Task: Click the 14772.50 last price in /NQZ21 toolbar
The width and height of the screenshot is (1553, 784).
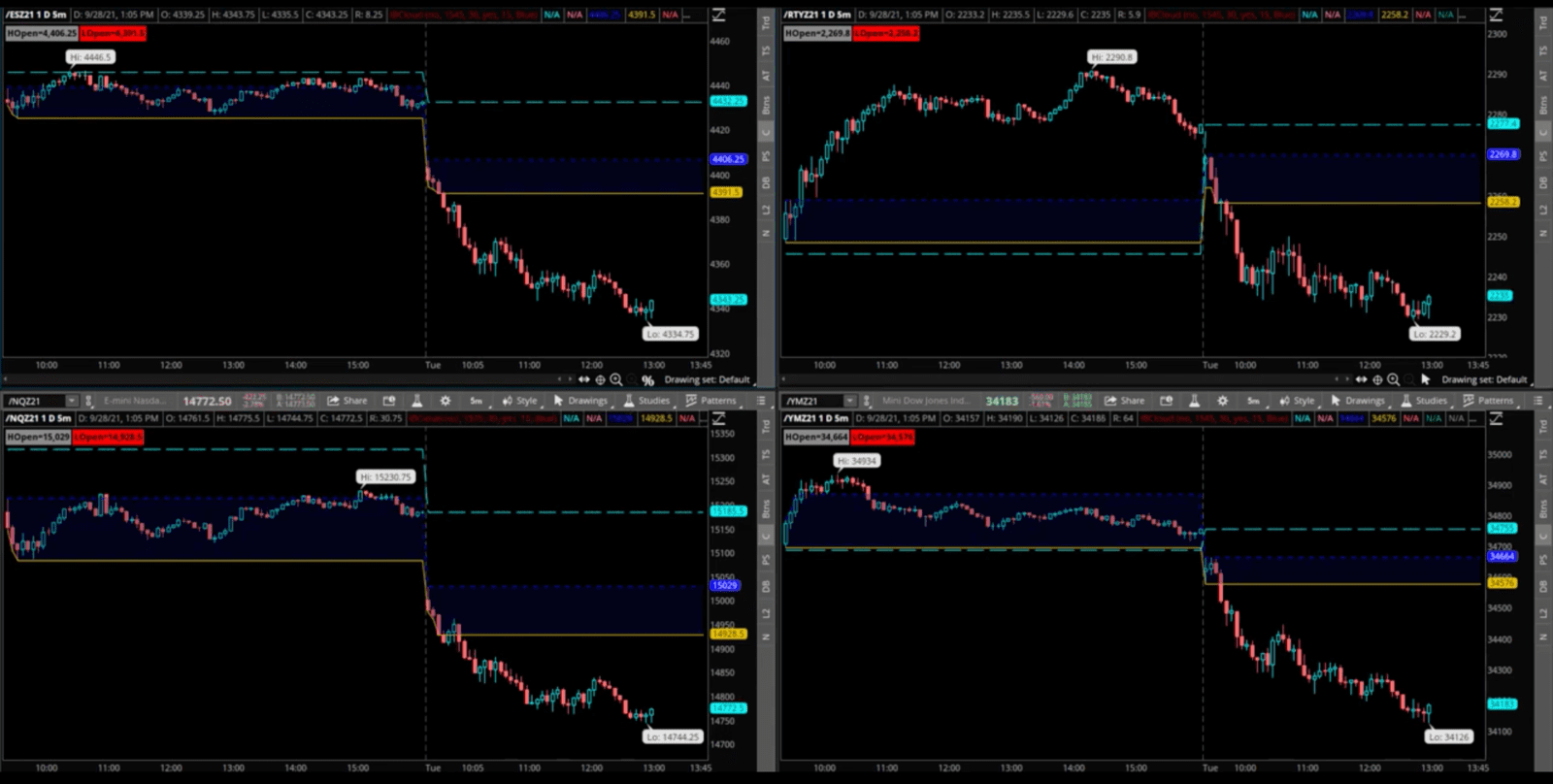Action: [208, 401]
